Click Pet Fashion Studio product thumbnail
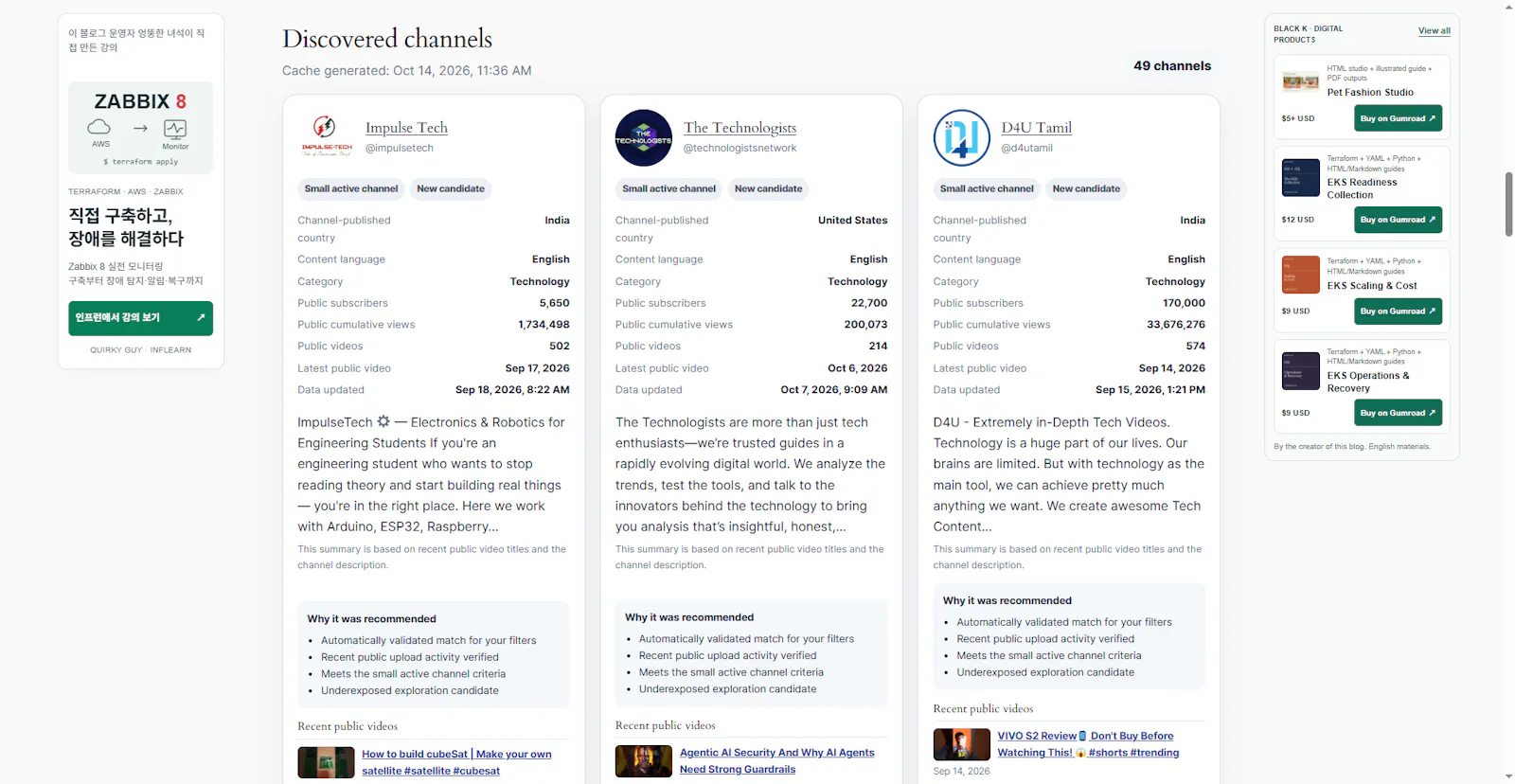This screenshot has height=784, width=1515. point(1300,81)
